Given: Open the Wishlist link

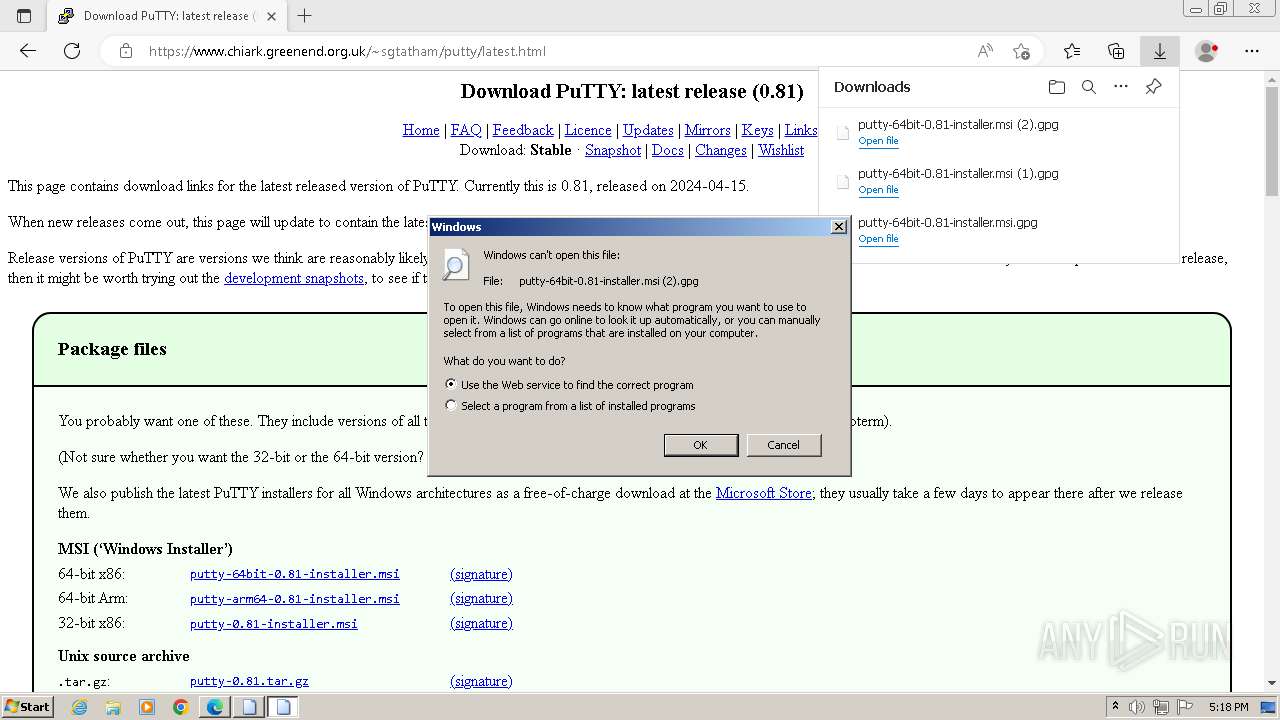Looking at the screenshot, I should click(x=781, y=150).
